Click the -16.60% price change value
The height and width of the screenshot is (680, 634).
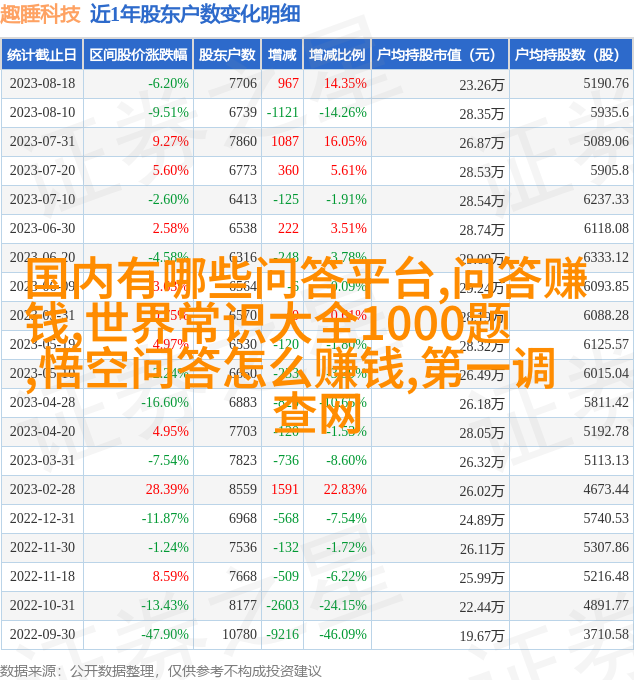click(165, 402)
